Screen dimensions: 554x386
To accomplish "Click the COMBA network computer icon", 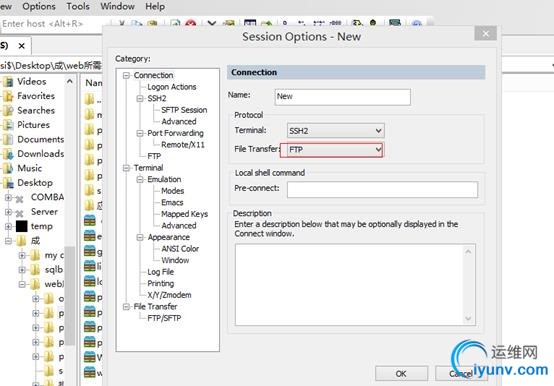I will pyautogui.click(x=20, y=198).
